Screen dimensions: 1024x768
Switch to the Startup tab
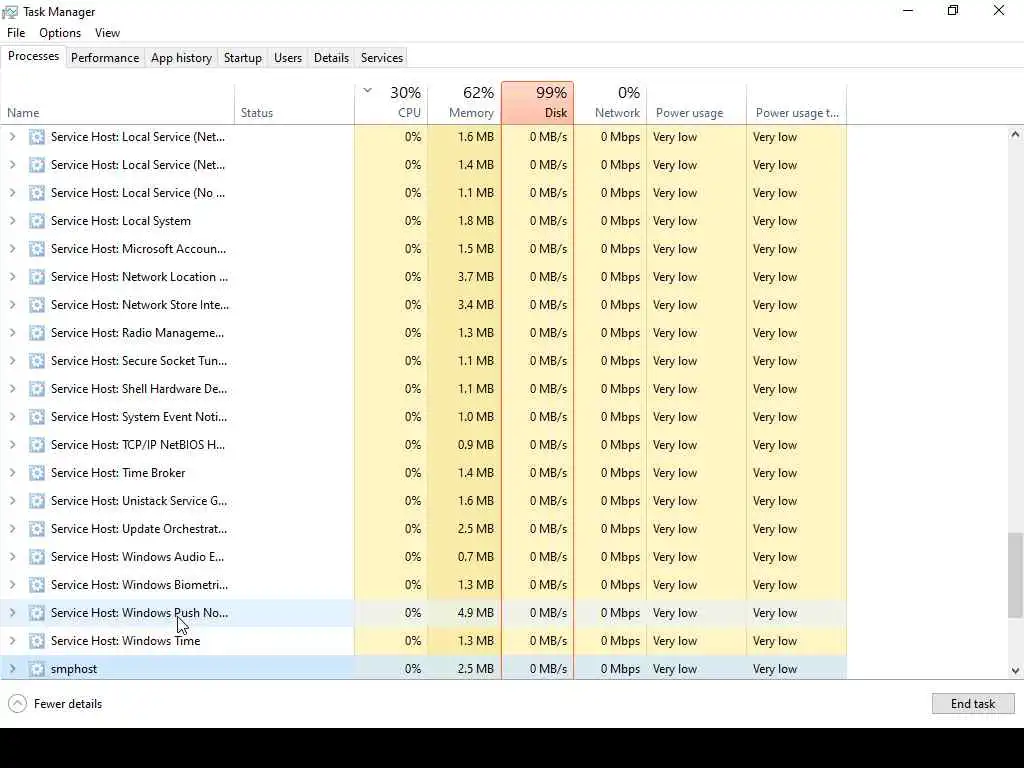243,57
